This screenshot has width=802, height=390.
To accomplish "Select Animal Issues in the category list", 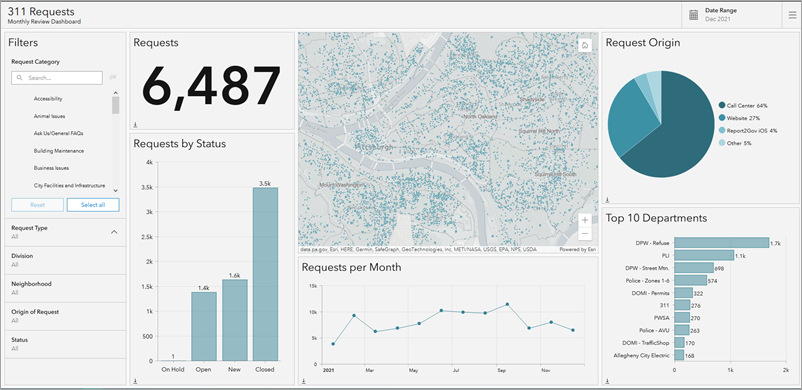I will point(50,116).
